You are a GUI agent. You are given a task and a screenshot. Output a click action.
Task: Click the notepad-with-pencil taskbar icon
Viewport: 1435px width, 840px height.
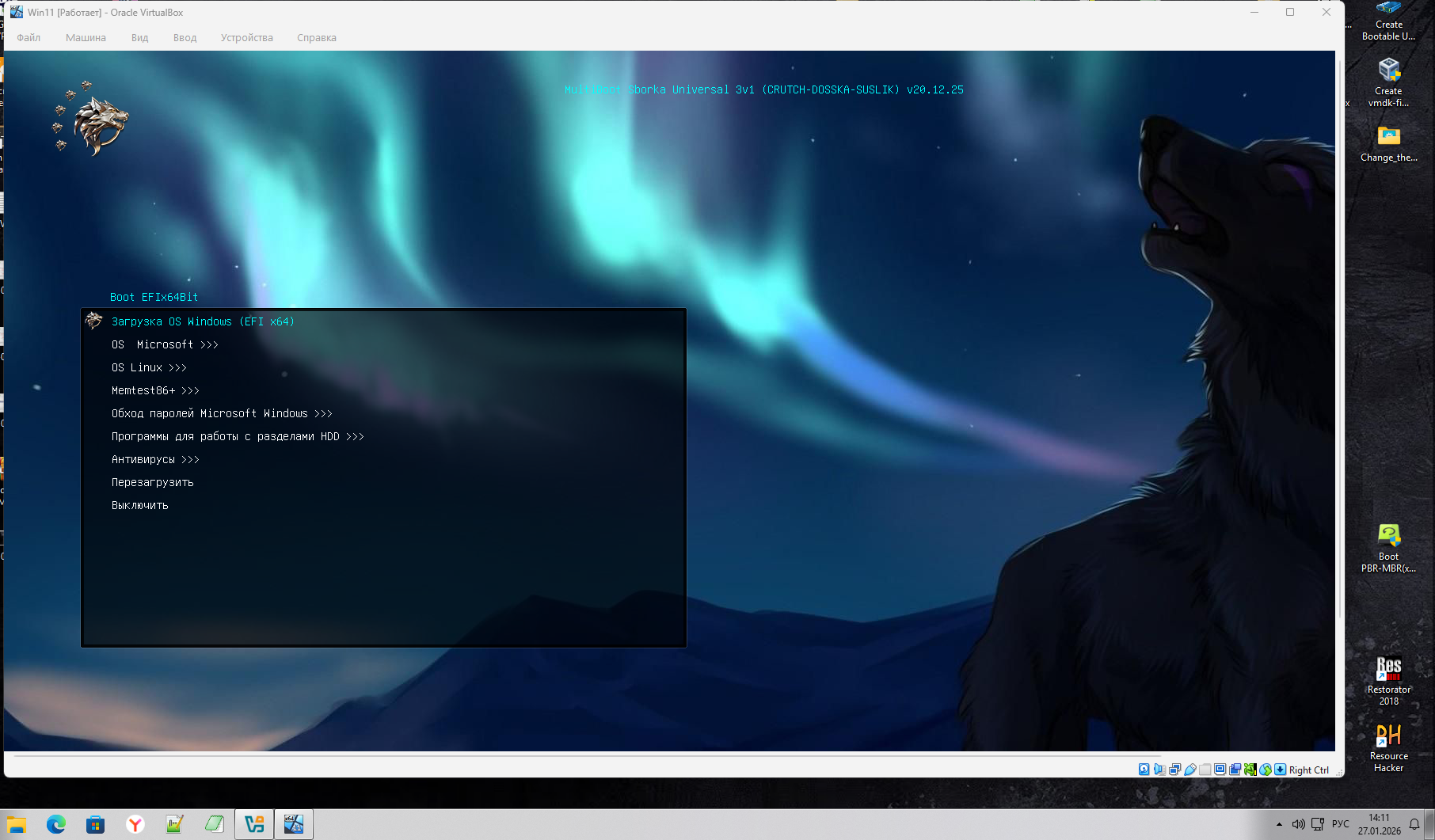coord(175,824)
